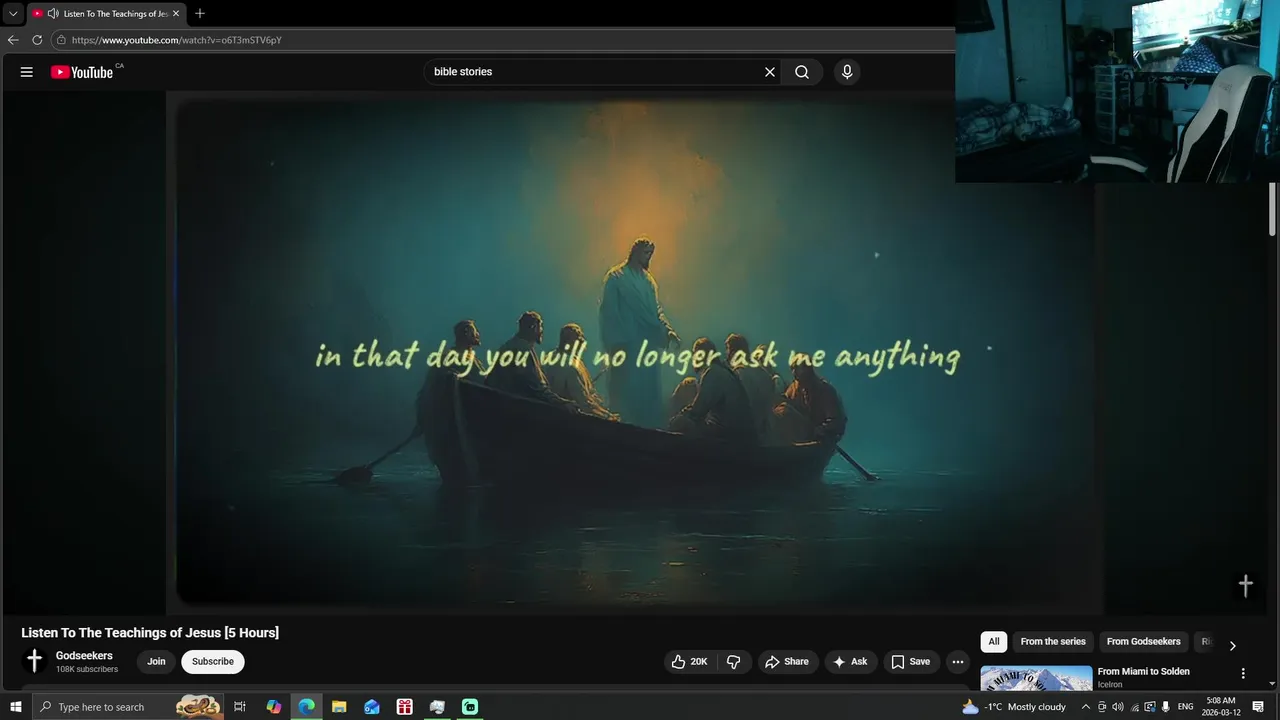Open the Windows Start menu
1280x720 pixels.
[x=16, y=707]
